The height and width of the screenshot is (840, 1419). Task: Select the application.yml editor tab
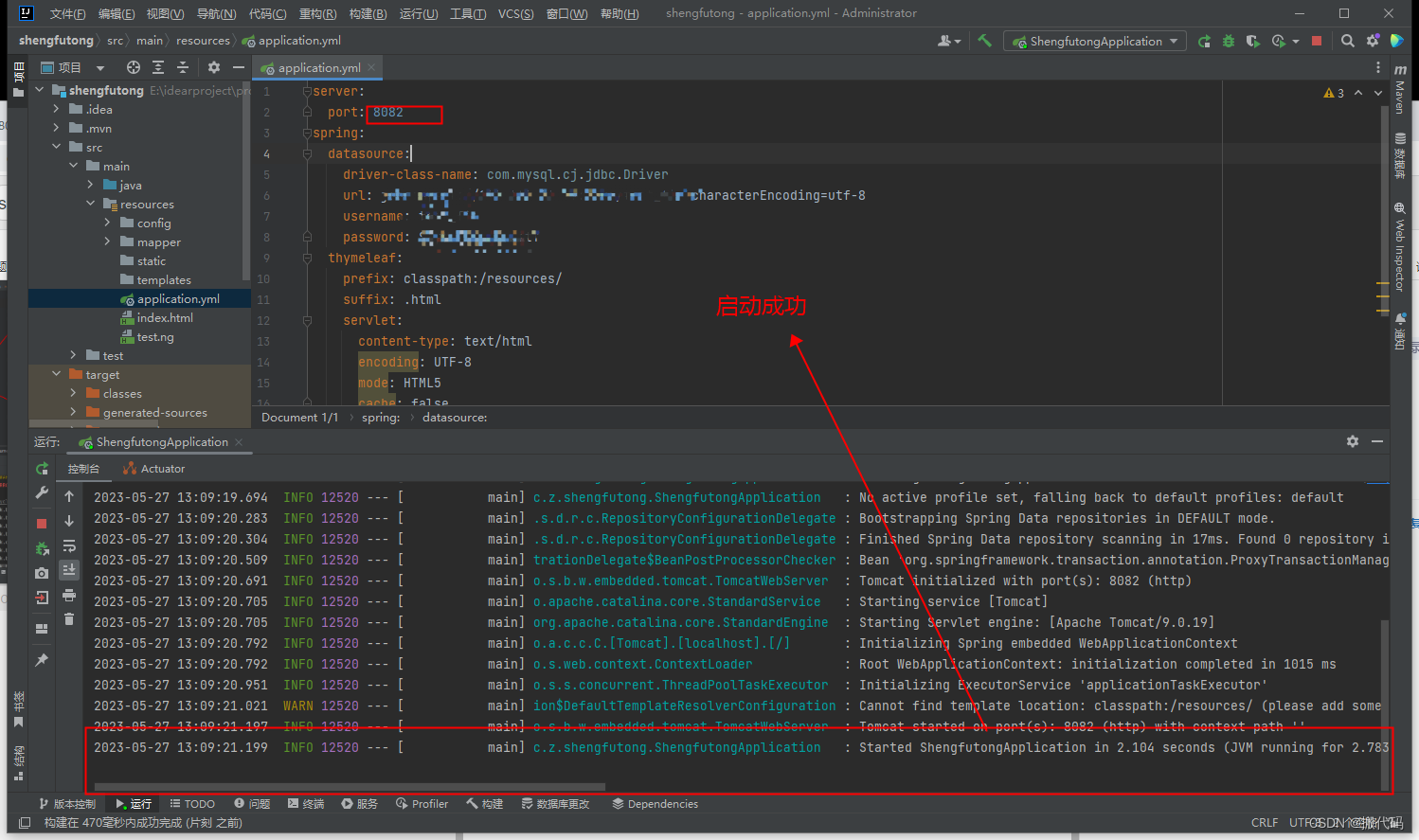319,67
